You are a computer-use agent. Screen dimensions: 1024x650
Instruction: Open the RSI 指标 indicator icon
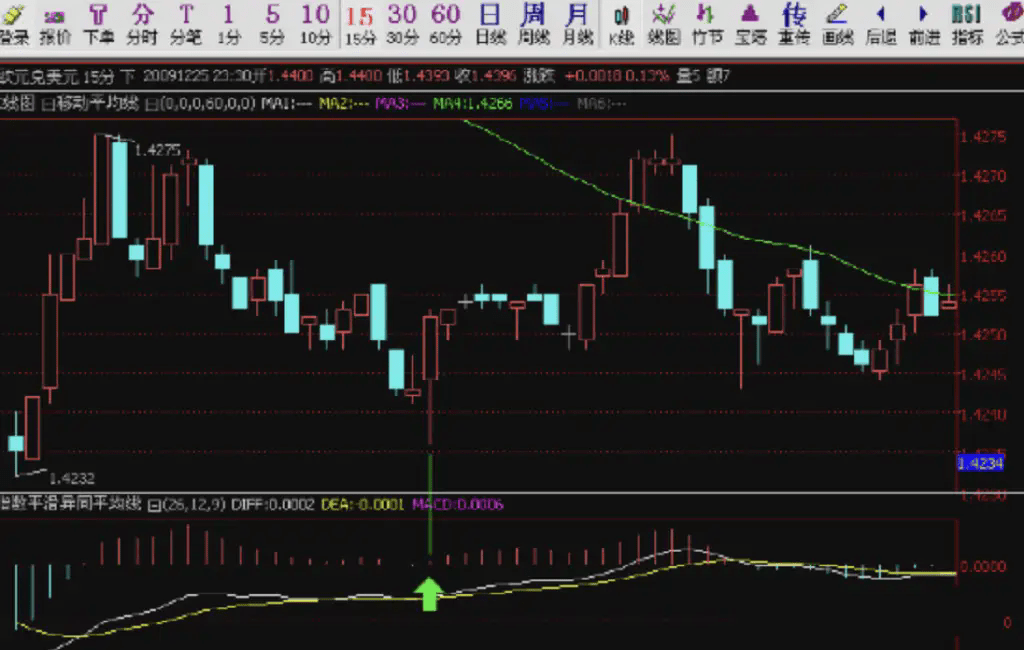[967, 24]
